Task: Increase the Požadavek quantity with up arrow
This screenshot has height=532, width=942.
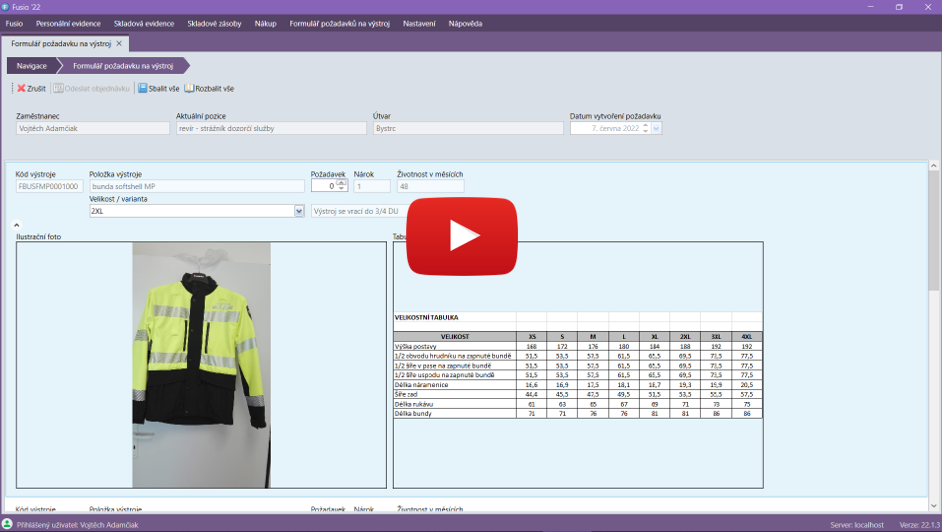Action: [x=342, y=183]
